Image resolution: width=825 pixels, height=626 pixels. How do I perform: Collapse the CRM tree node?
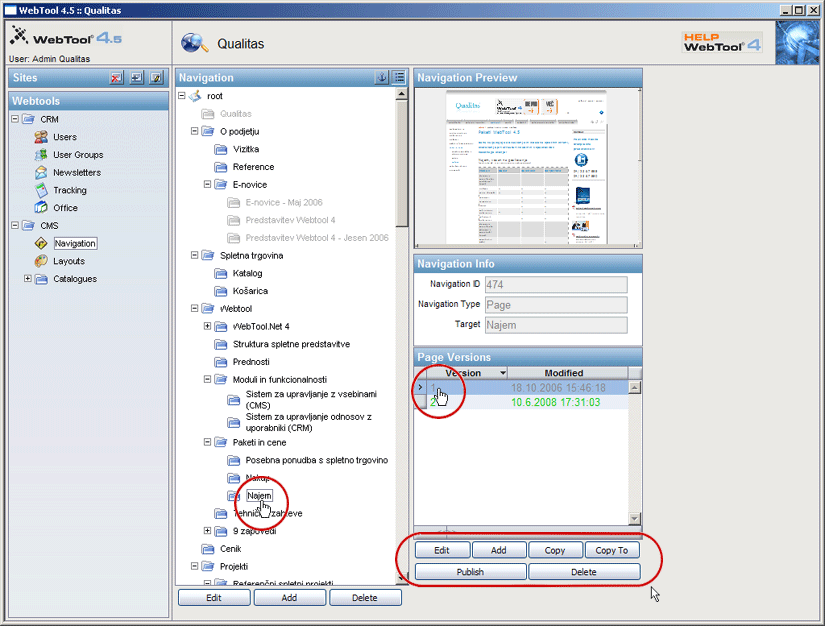(x=15, y=120)
